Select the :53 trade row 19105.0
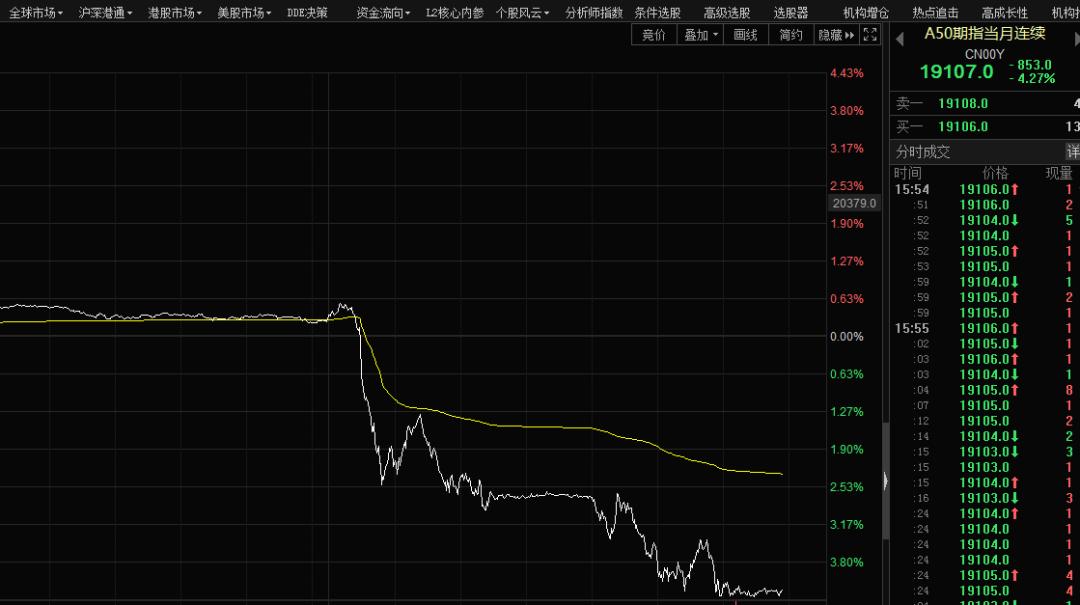Image resolution: width=1080 pixels, height=605 pixels. pos(985,267)
